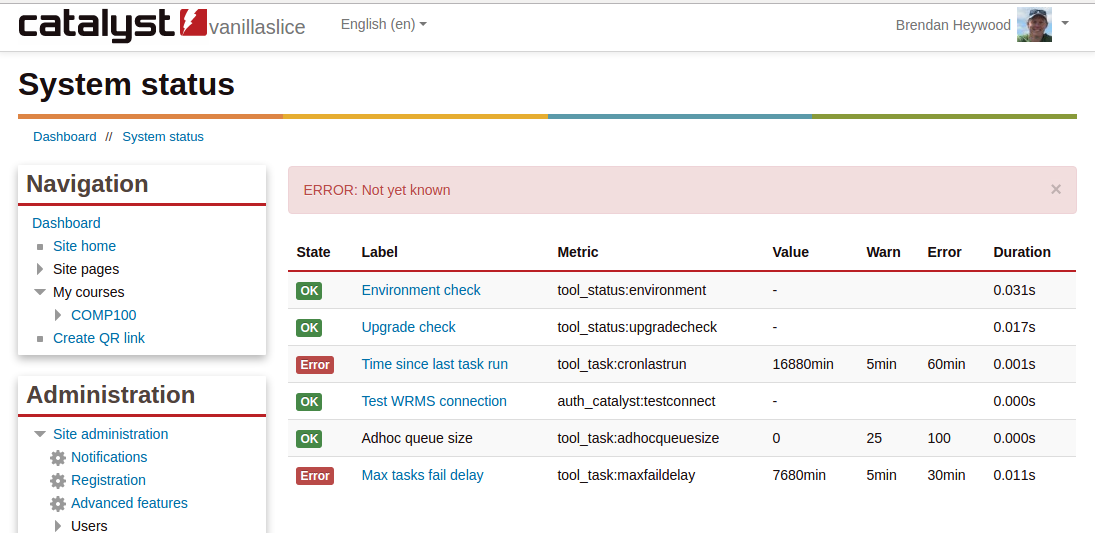The height and width of the screenshot is (533, 1095).
Task: Expand the Users admin node
Action: click(x=59, y=526)
